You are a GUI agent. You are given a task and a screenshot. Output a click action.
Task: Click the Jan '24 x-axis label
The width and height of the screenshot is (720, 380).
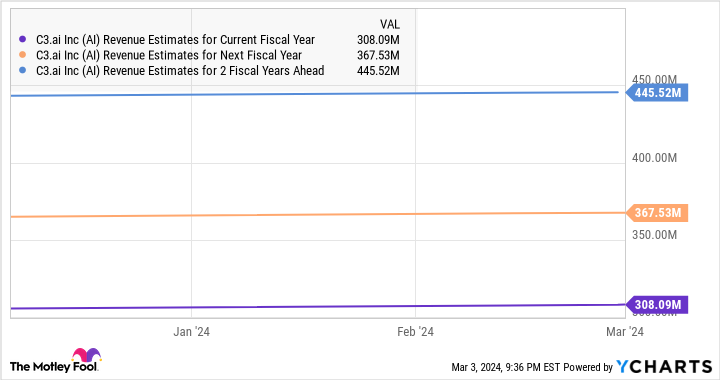191,332
